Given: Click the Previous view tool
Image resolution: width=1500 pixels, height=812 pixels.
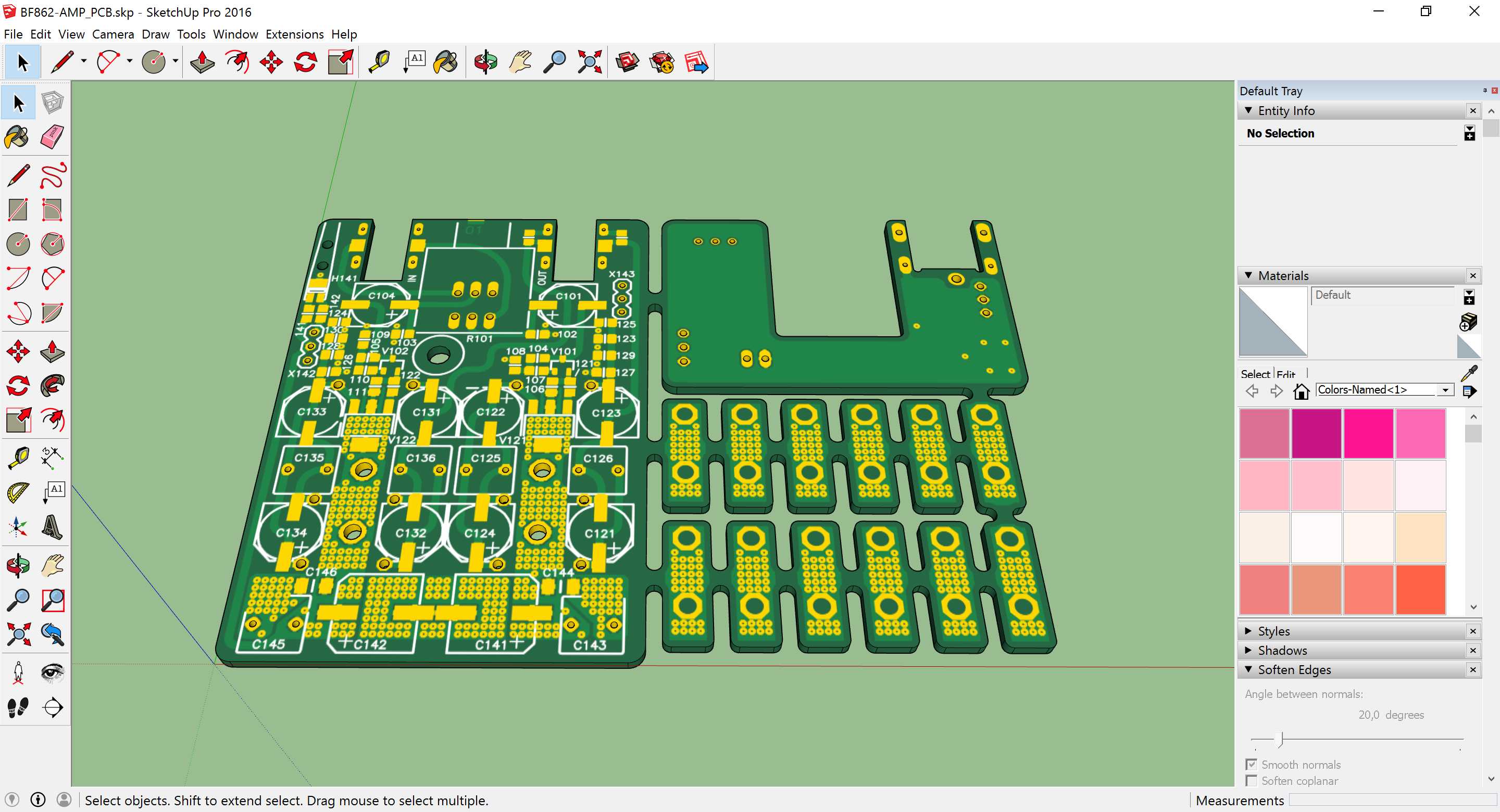Looking at the screenshot, I should coord(53,634).
